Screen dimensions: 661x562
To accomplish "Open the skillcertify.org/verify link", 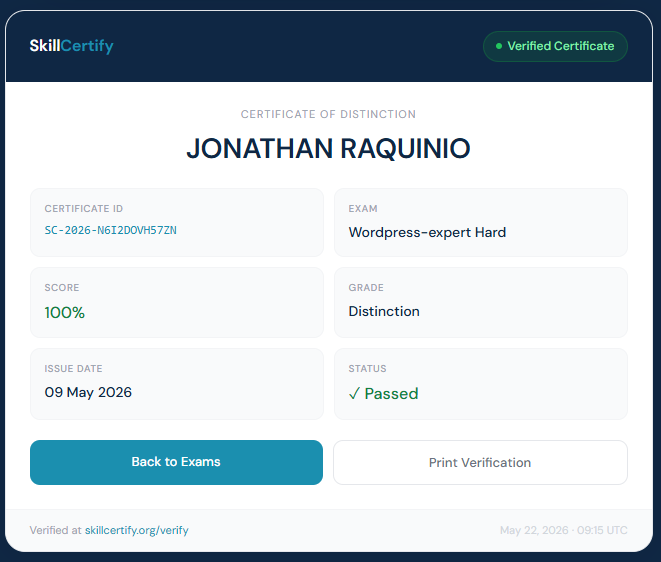I will [137, 530].
